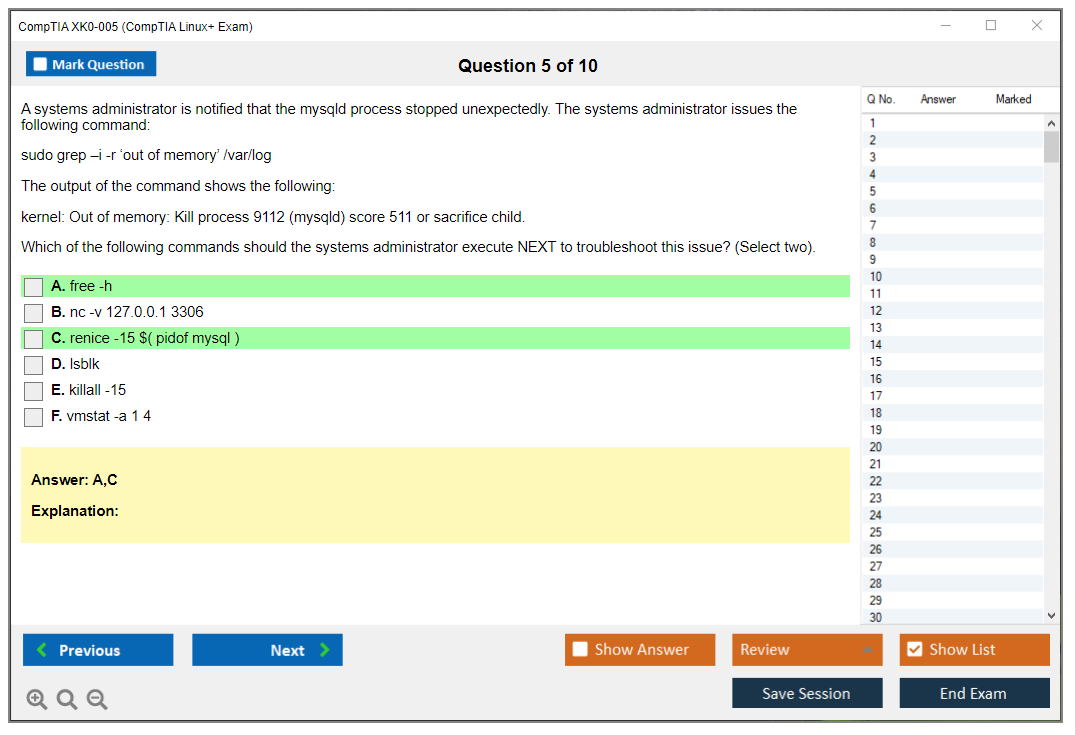Select checkbox for option C renice
The image size is (1075, 735).
pos(34,339)
